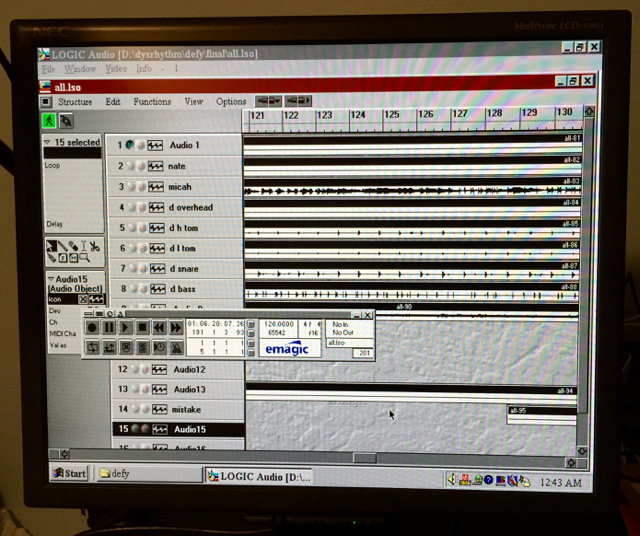Mute the micah track
This screenshot has width=640, height=536.
[131, 187]
